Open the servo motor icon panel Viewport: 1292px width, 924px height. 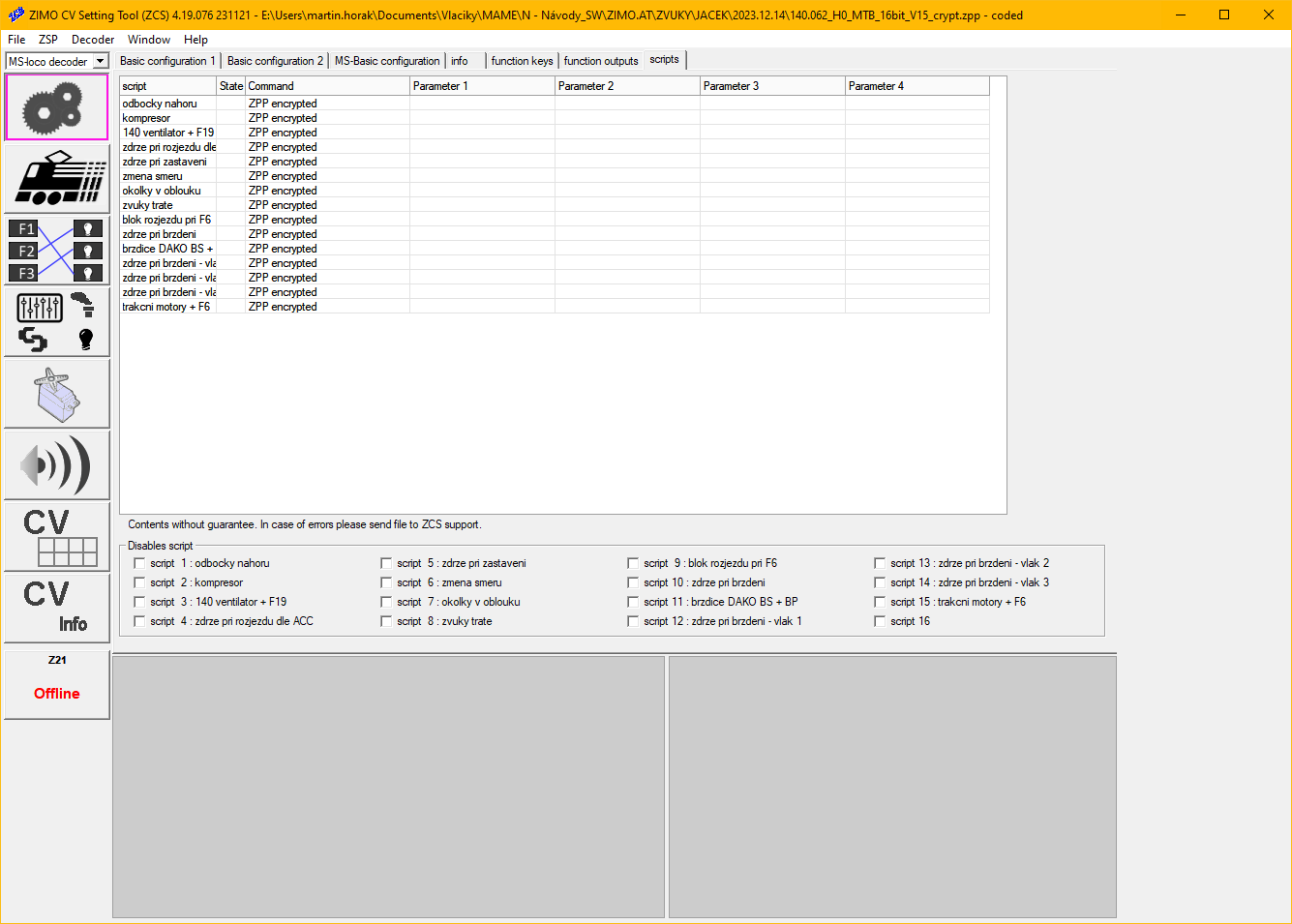56,394
